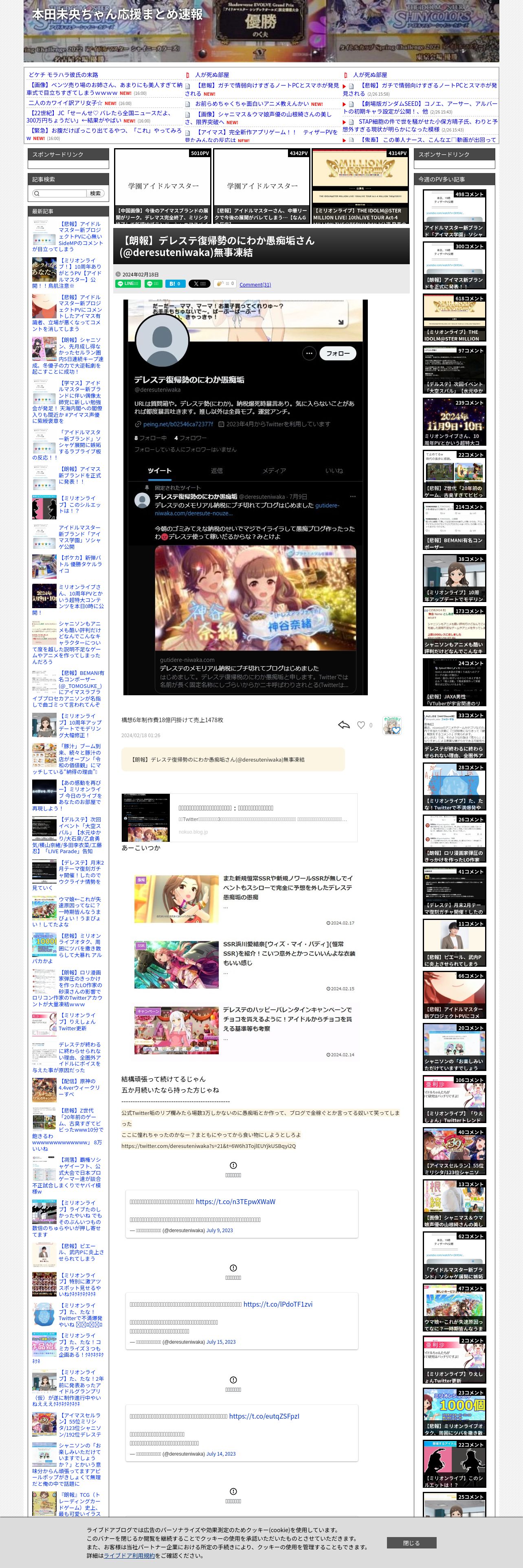
Task: Click the 検索 search button
Action: point(96,194)
